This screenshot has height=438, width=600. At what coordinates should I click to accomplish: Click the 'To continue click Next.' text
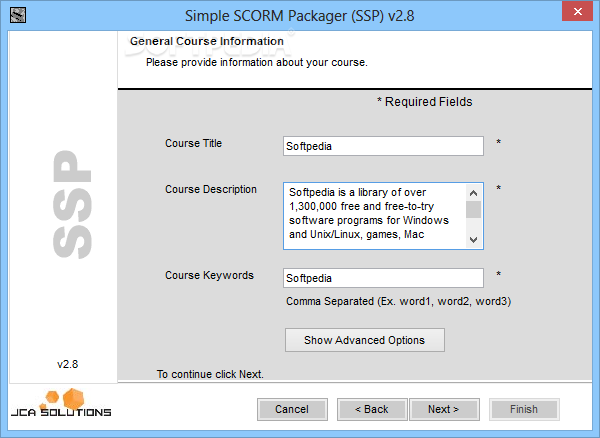tap(210, 374)
